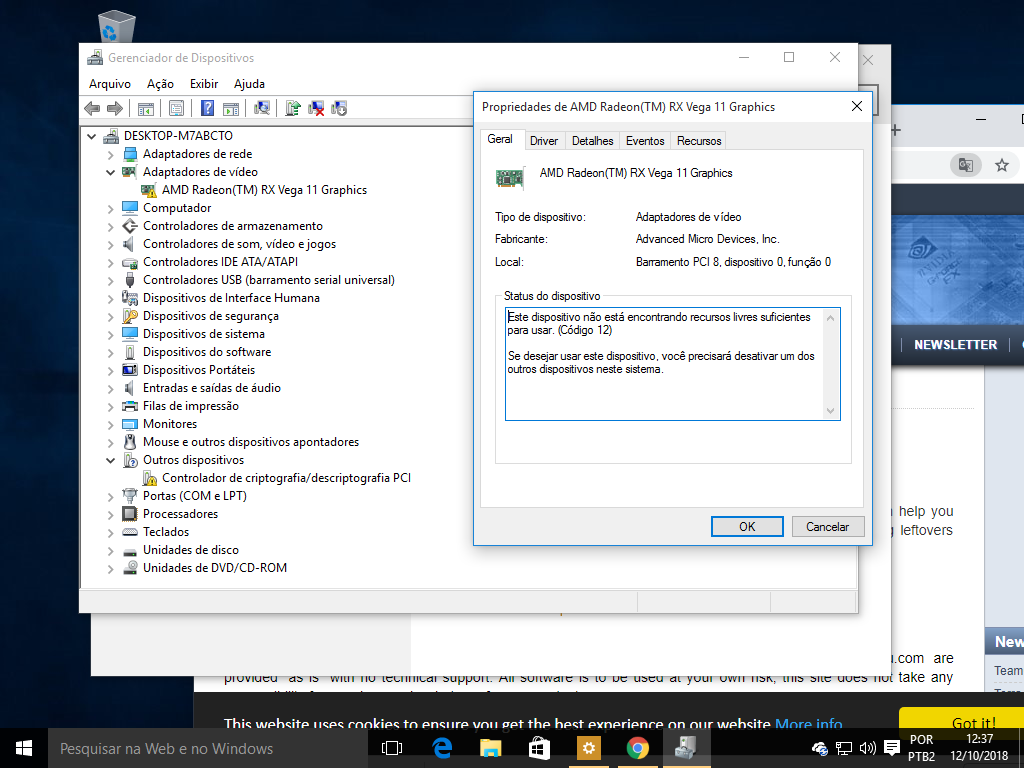Screen dimensions: 1024x768
Task: Click the Update driver toolbar icon
Action: 293,108
